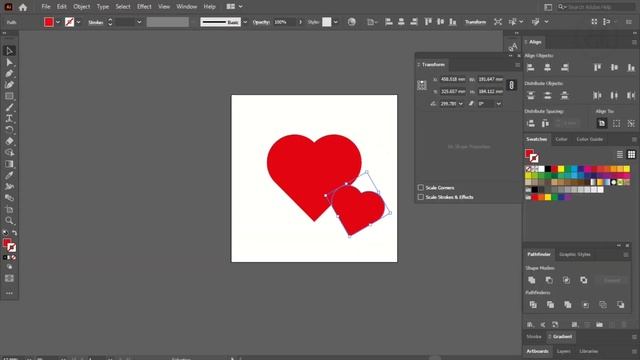Select Align to Artboard option
The image size is (640, 360).
(601, 123)
